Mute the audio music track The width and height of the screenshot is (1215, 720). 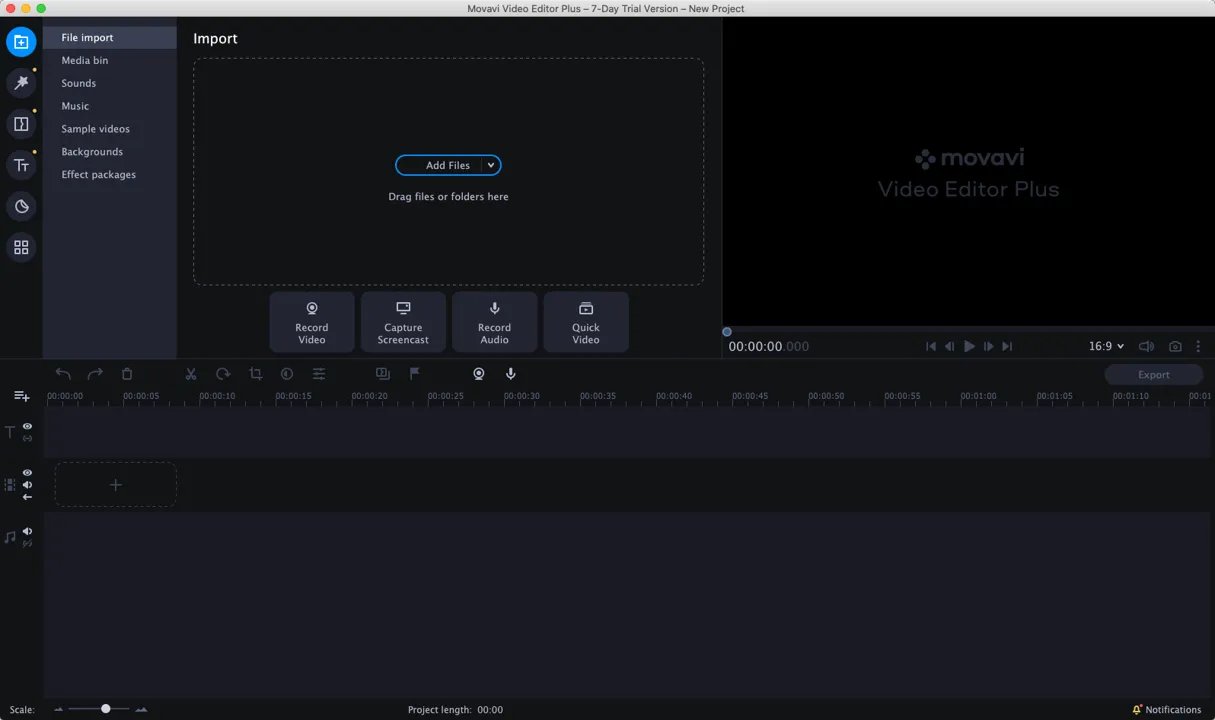click(x=27, y=532)
